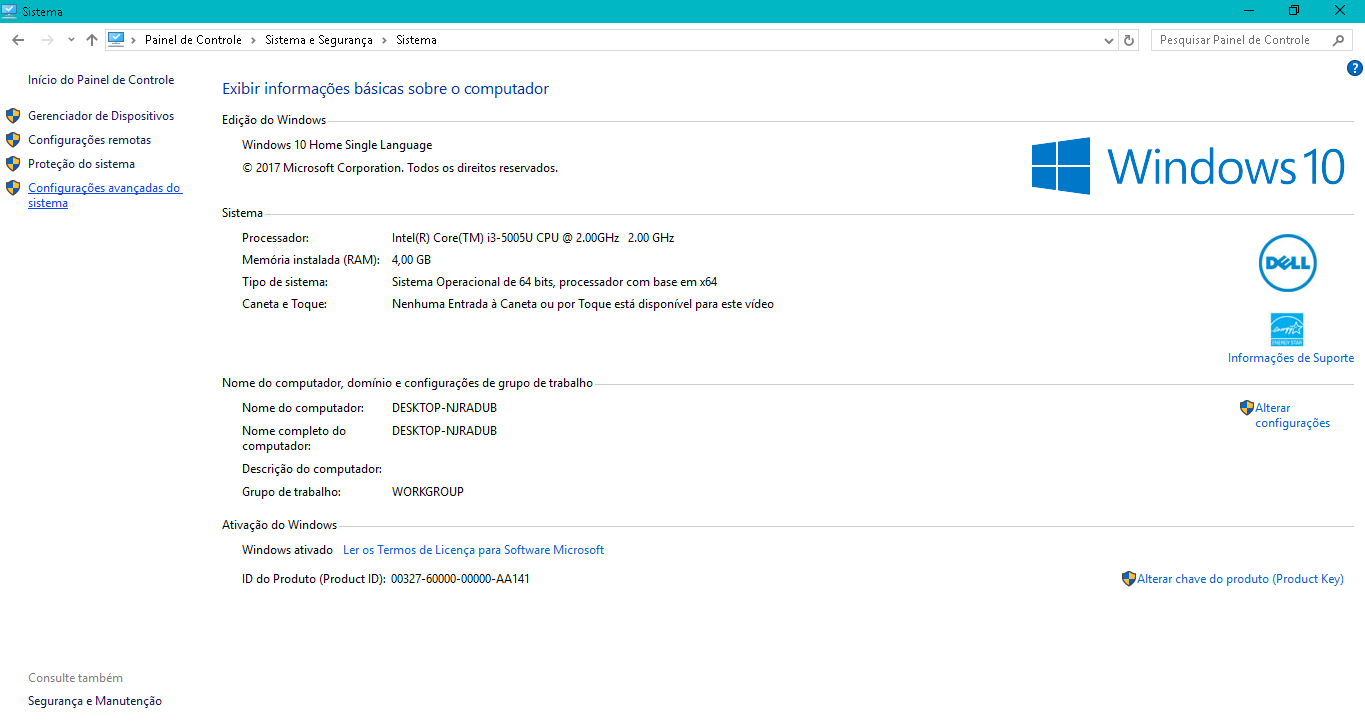Click processor text Intel(R) Core(TM) i3-5005U
Image resolution: width=1365 pixels, height=724 pixels.
click(x=533, y=238)
